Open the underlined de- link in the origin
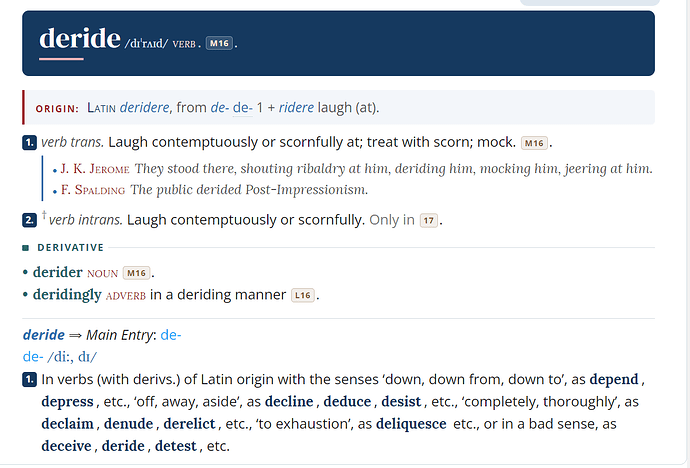Screen dimensions: 690x468 [x=242, y=107]
